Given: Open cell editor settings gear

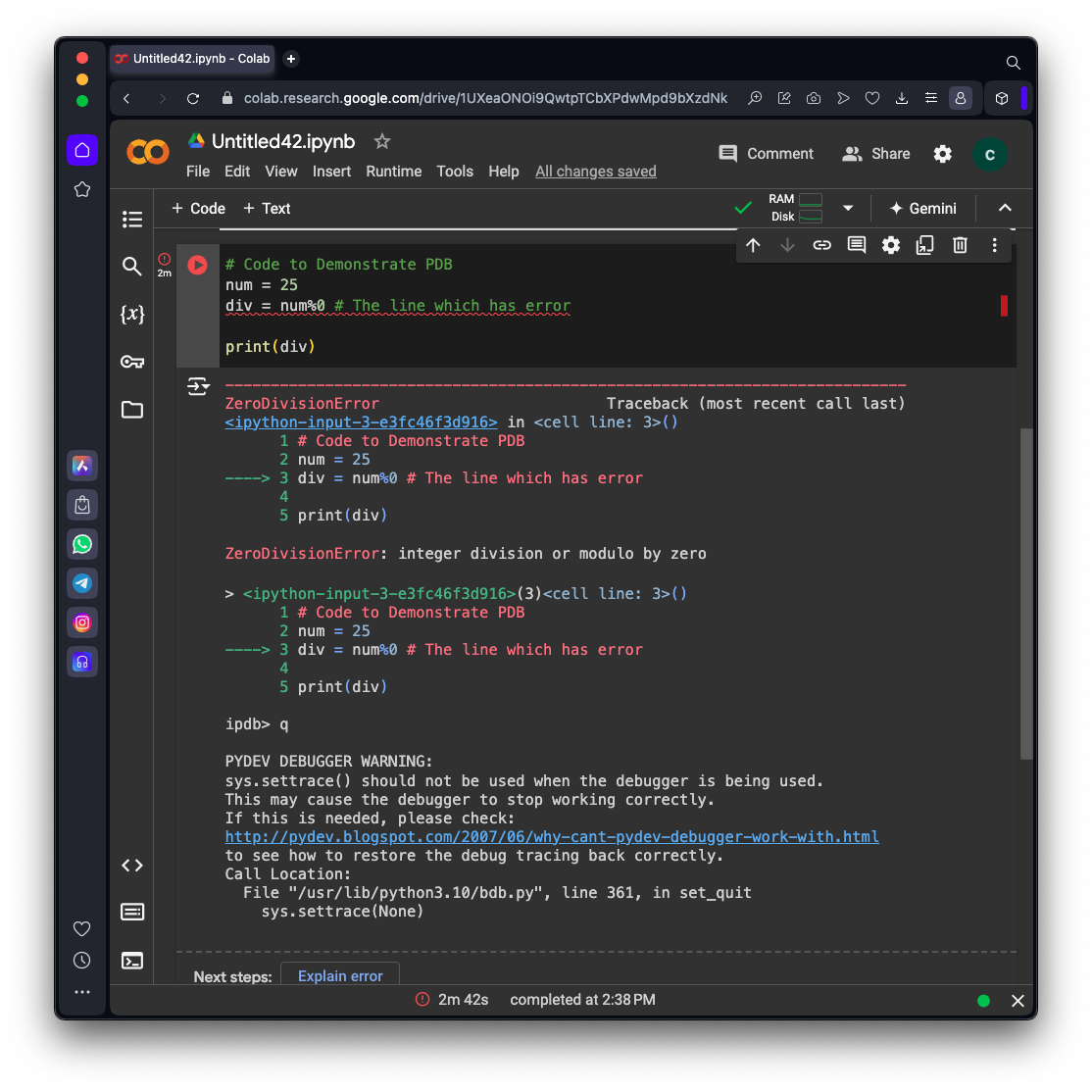Looking at the screenshot, I should point(891,245).
